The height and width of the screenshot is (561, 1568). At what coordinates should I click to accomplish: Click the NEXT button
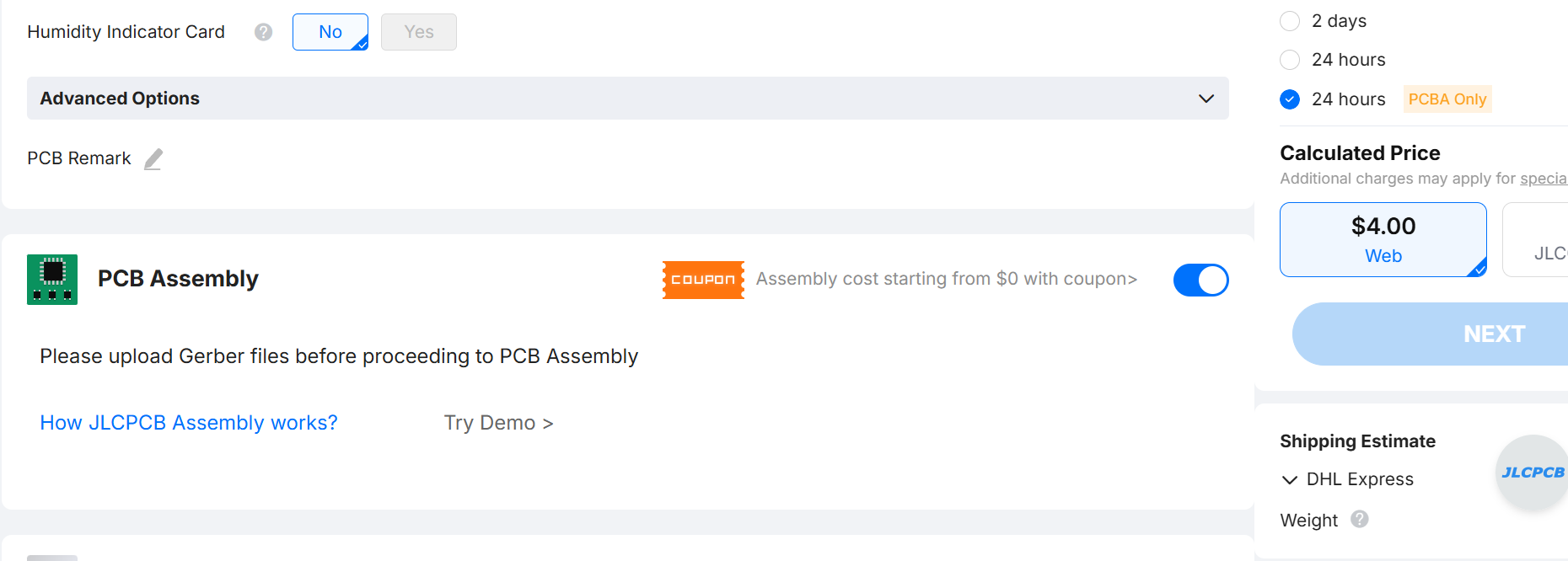pyautogui.click(x=1430, y=334)
